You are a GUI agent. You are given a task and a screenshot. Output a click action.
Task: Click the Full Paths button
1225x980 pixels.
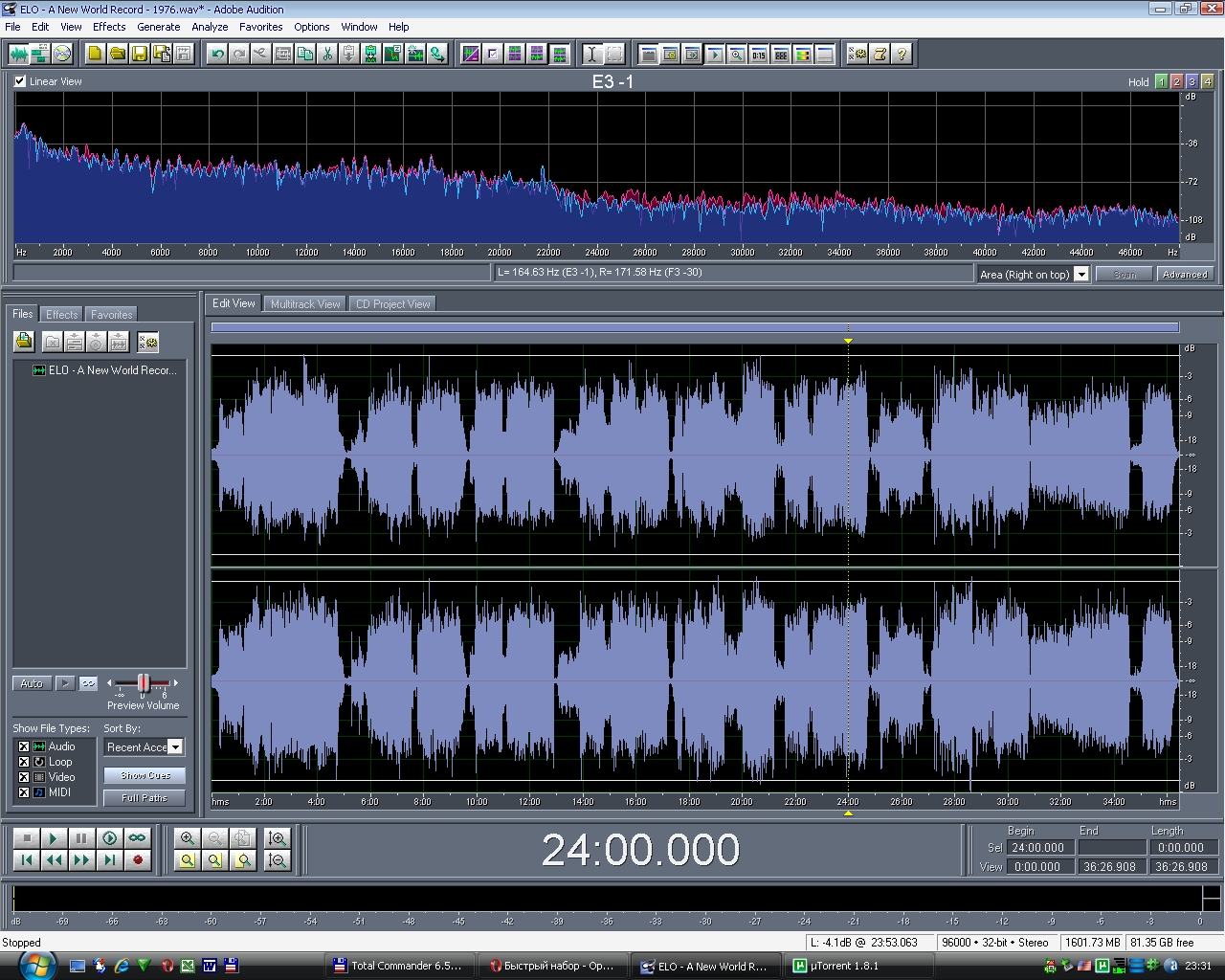(x=145, y=797)
